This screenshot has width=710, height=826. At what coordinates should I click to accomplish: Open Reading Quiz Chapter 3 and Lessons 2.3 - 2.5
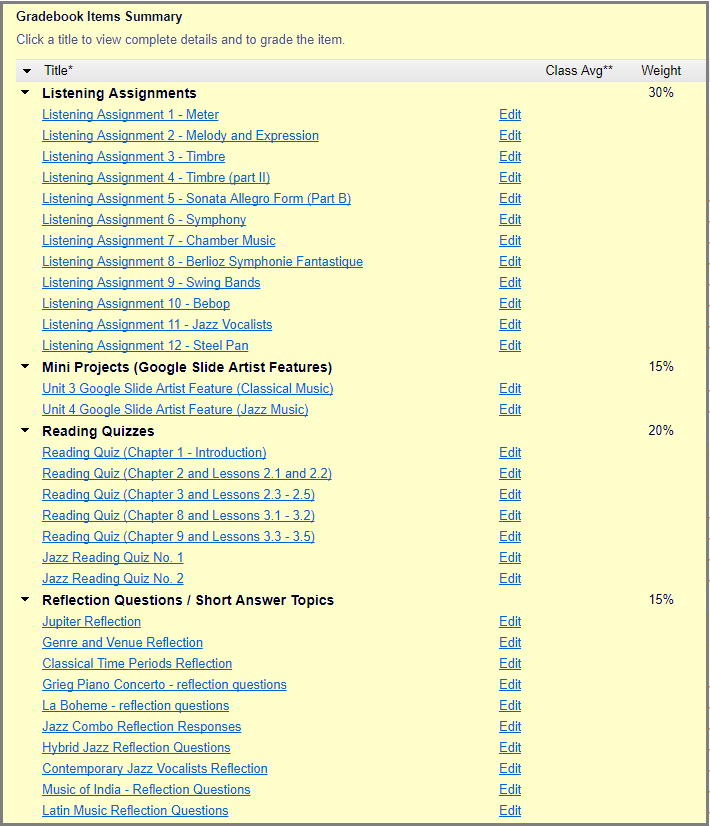(x=178, y=495)
